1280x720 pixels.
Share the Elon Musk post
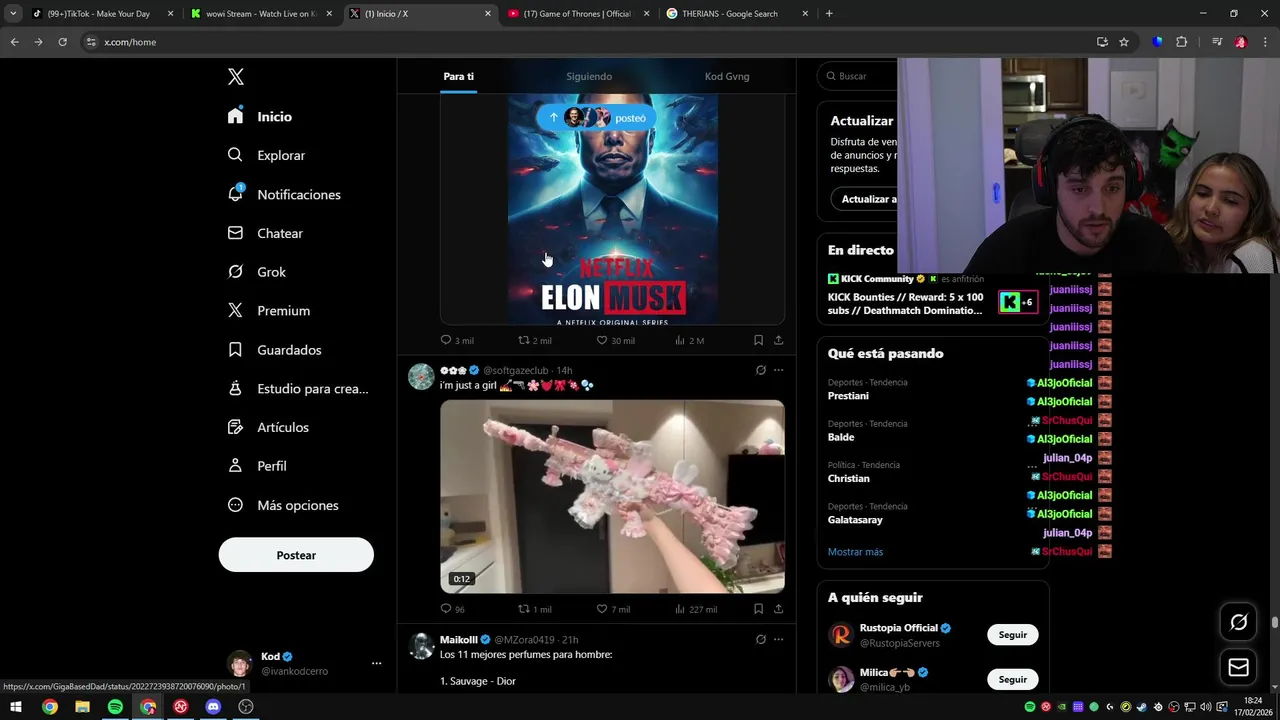point(778,340)
